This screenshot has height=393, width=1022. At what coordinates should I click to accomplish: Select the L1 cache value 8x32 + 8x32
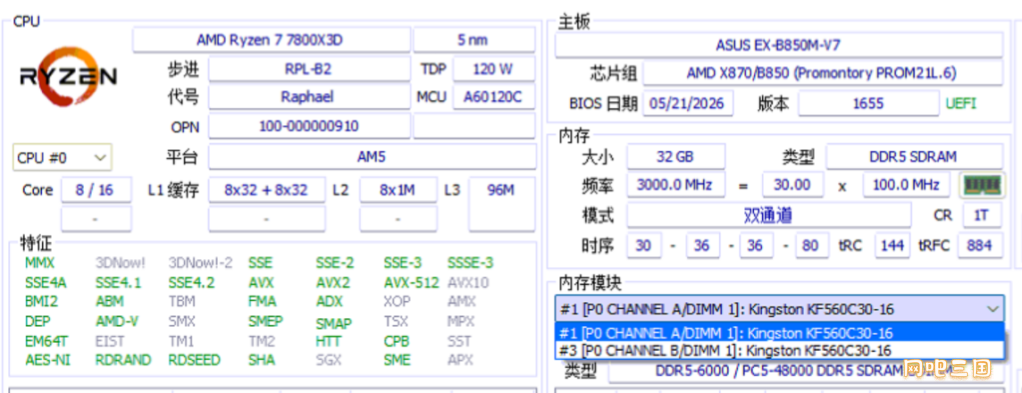point(266,190)
